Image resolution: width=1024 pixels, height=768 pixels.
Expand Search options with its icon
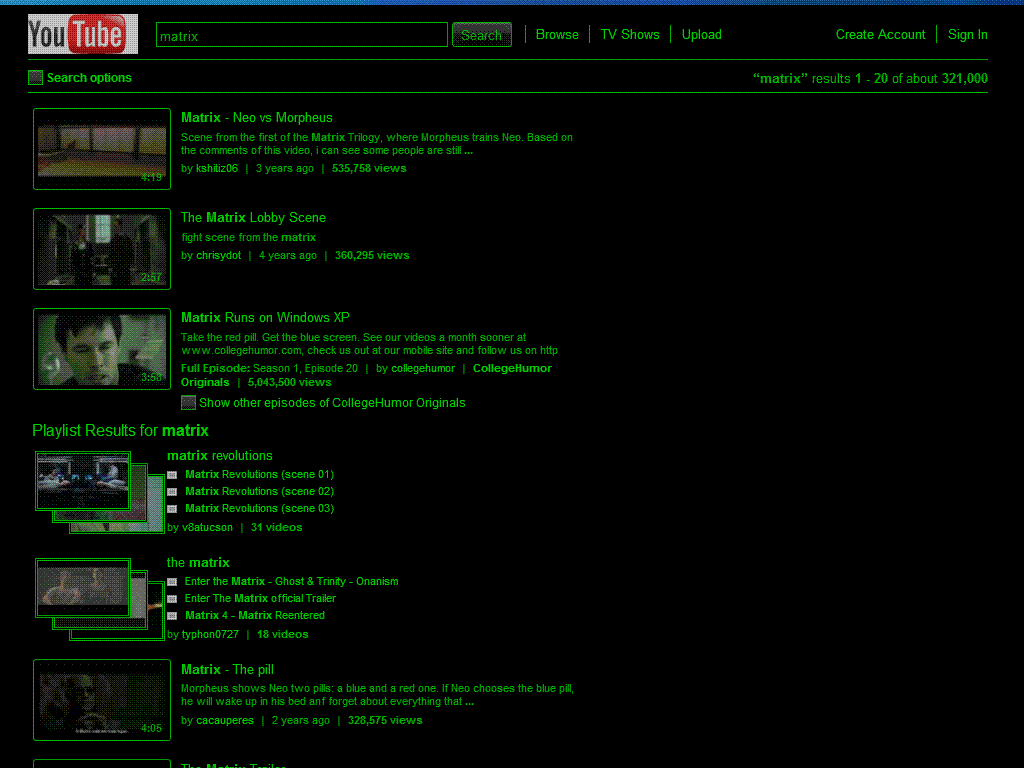[x=35, y=78]
